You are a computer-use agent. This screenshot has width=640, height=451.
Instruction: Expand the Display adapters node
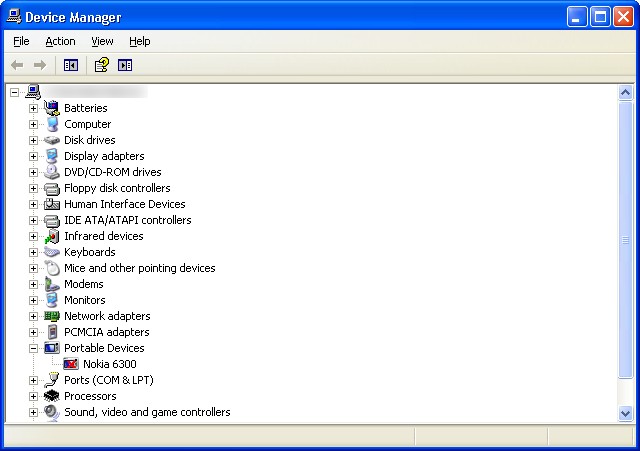pos(33,156)
